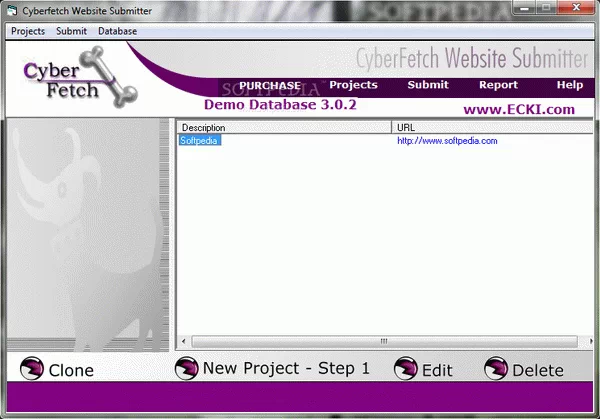Minimize the Cyberfetch window
The width and height of the screenshot is (600, 419).
[524, 7]
